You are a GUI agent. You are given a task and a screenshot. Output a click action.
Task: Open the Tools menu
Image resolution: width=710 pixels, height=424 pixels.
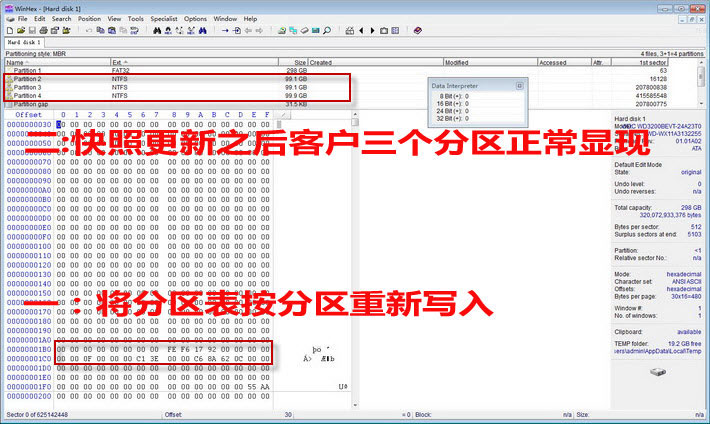[135, 19]
